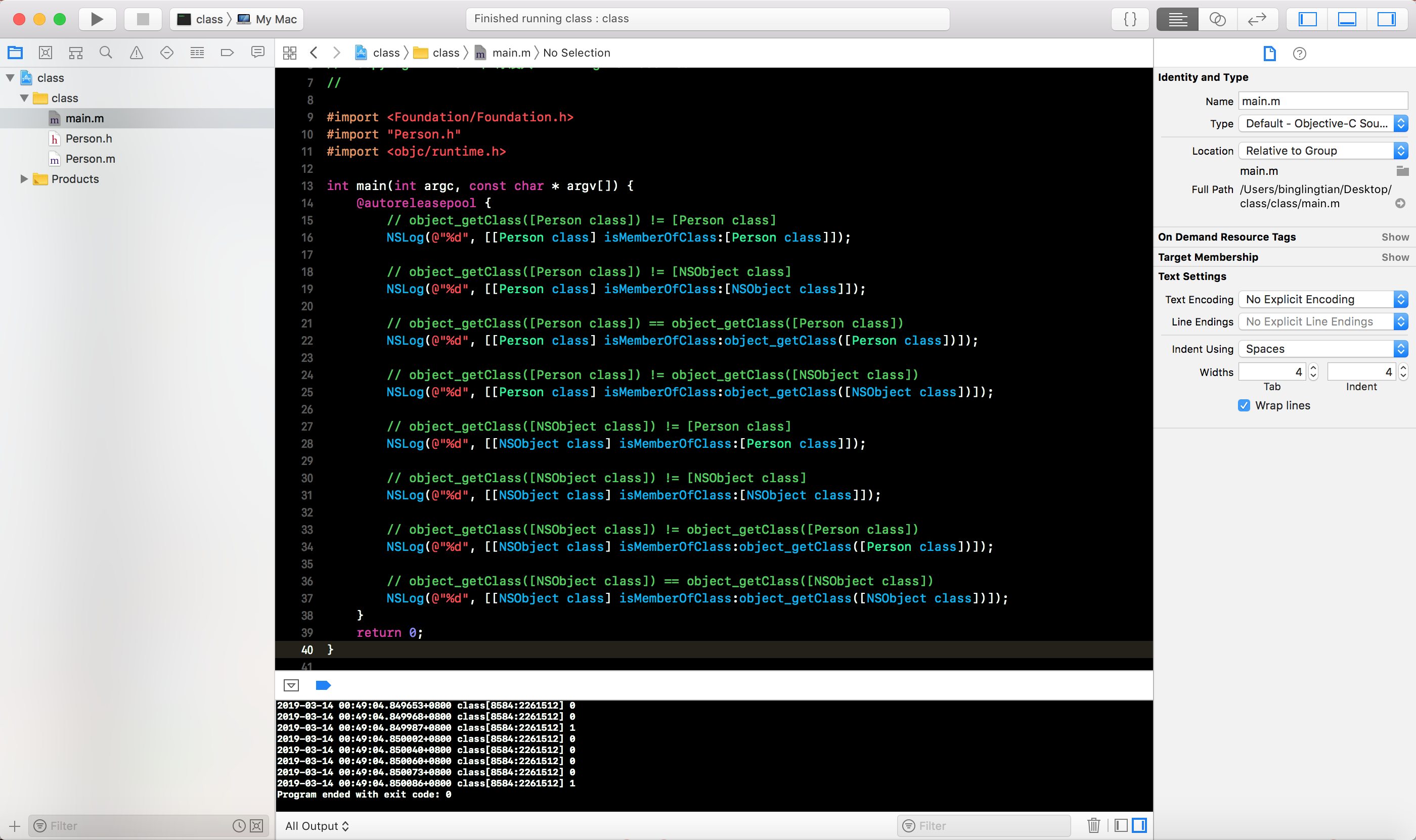1416x840 pixels.
Task: Click the code snippets library braces icon
Action: [x=1130, y=19]
